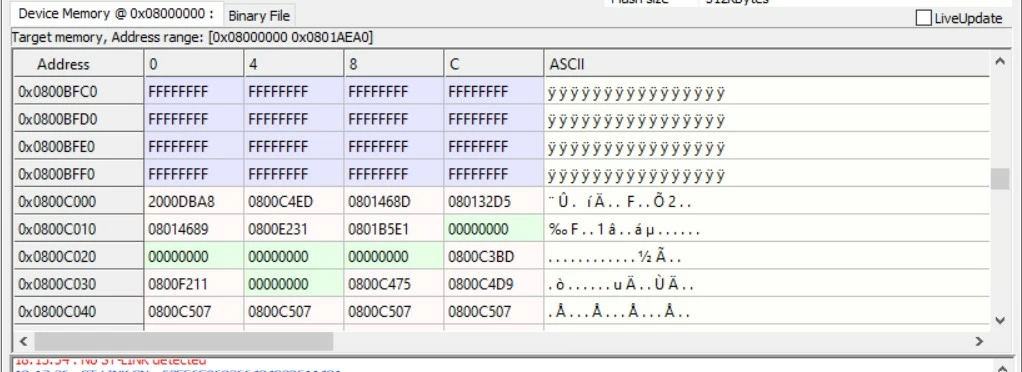Click column 4 cell in row 0x0800C020
1022x372 pixels.
pos(294,257)
